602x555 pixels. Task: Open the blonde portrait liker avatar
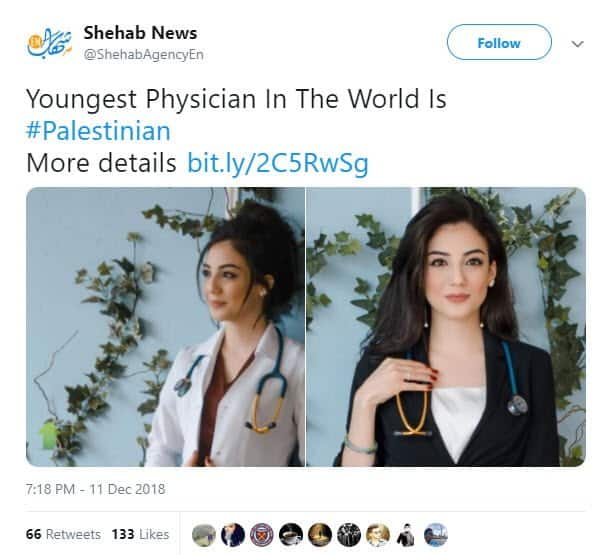(378, 535)
